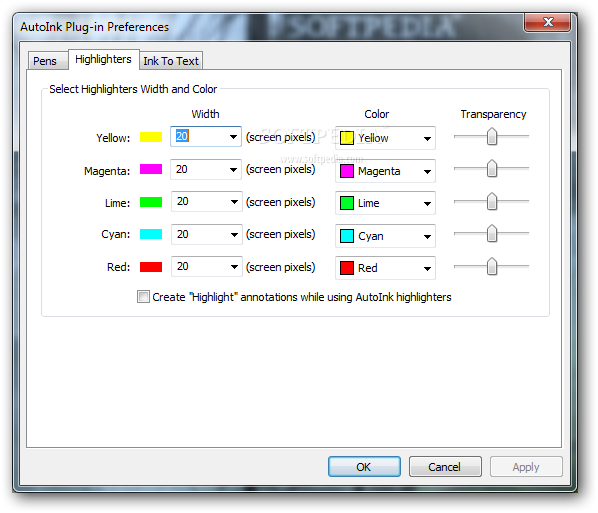Enable Create Highlight annotations checkbox

(143, 296)
